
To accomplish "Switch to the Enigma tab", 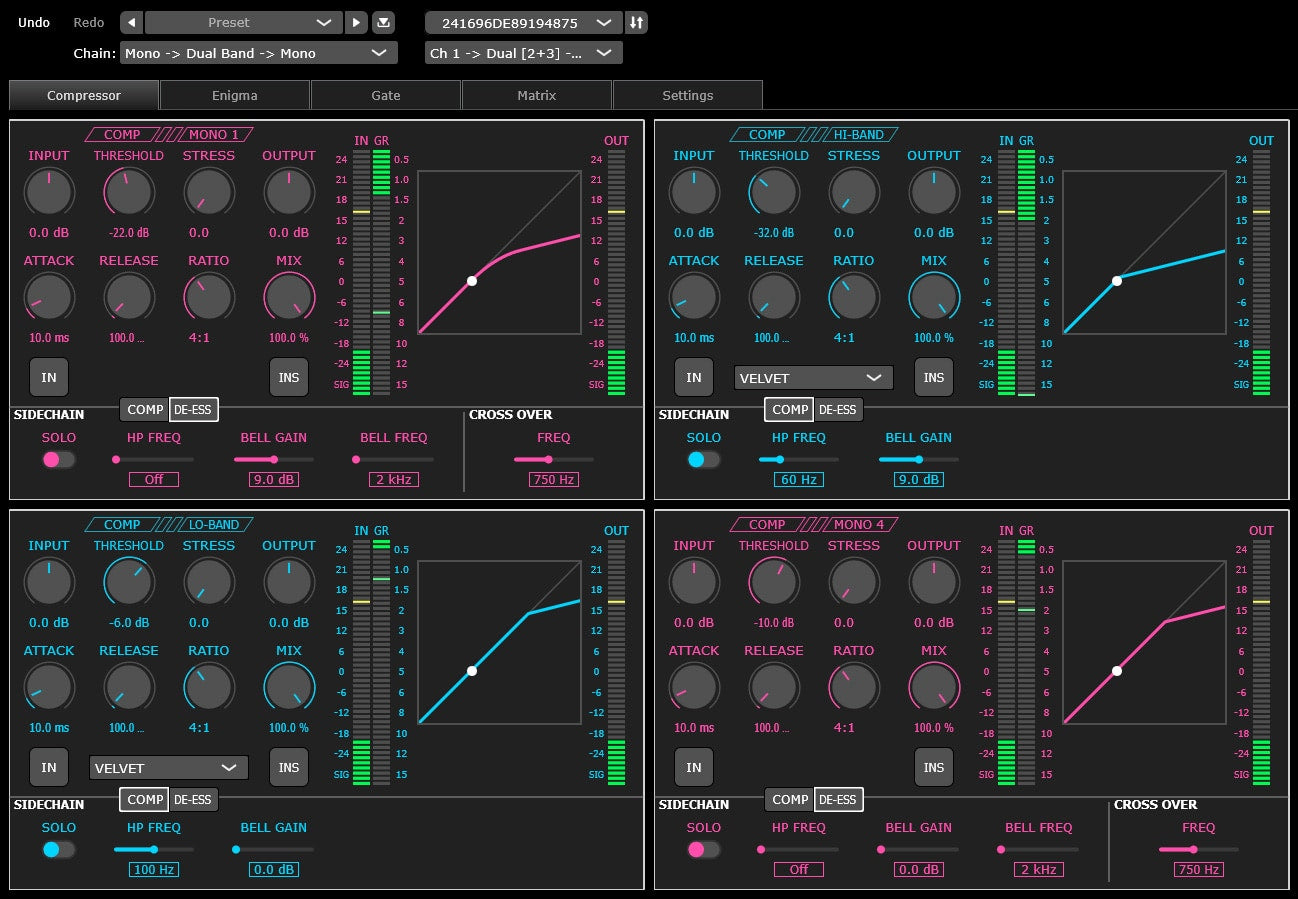I will (x=235, y=96).
